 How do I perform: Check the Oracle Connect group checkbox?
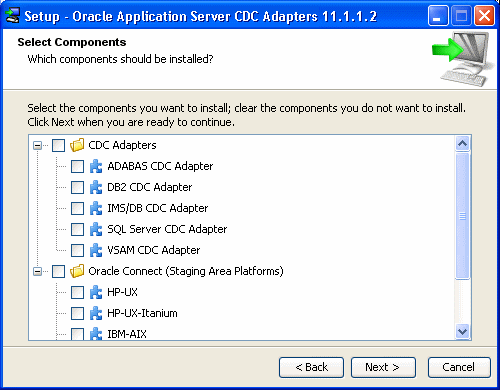(58, 271)
